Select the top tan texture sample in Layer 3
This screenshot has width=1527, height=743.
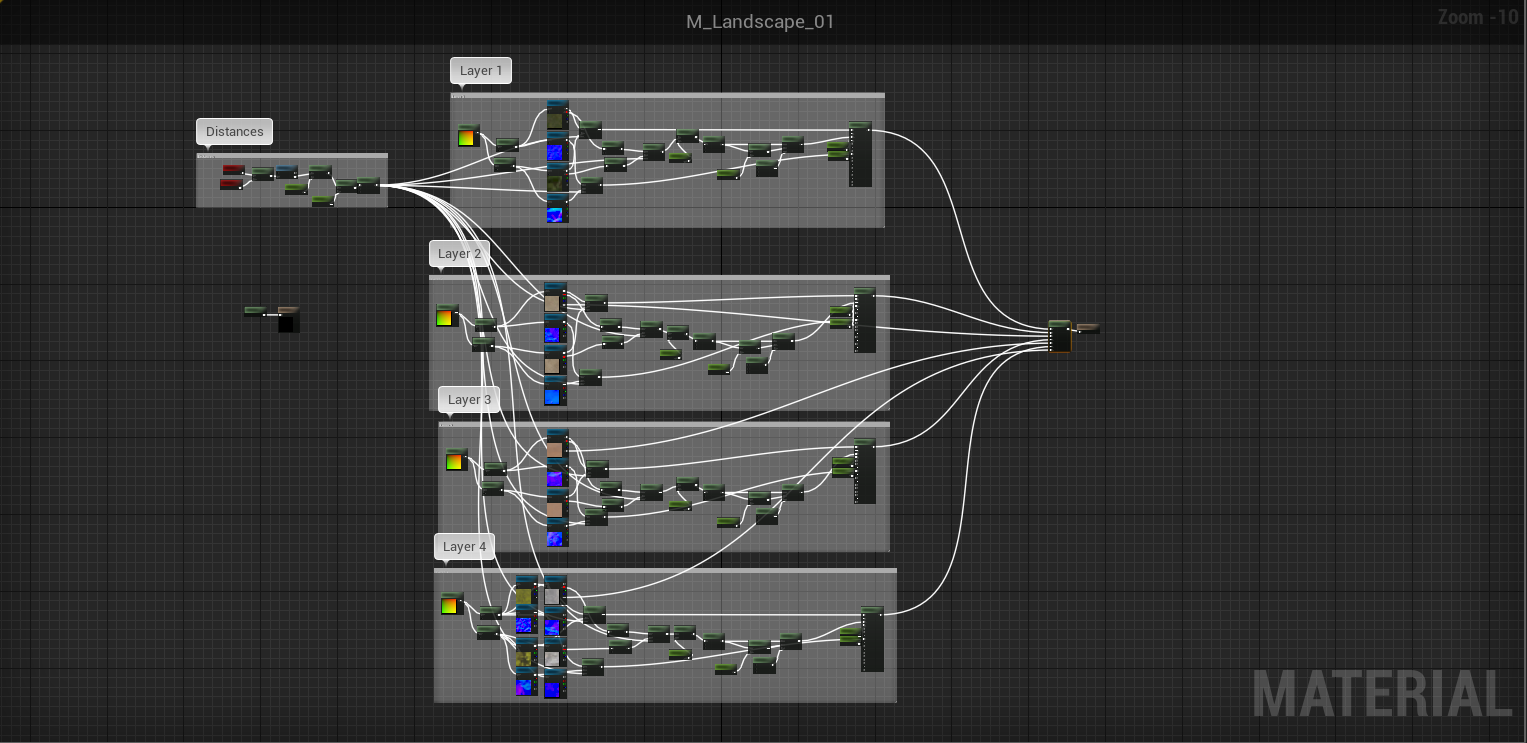(x=557, y=445)
